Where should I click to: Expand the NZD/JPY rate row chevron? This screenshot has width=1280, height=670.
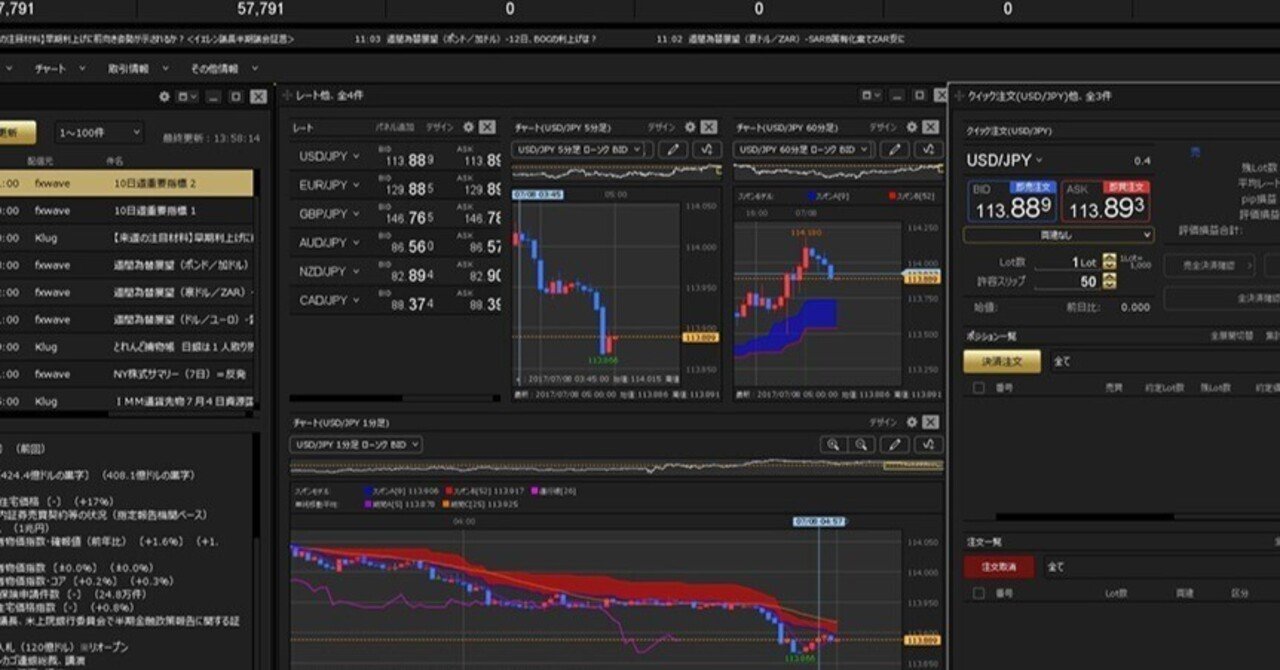pos(355,271)
